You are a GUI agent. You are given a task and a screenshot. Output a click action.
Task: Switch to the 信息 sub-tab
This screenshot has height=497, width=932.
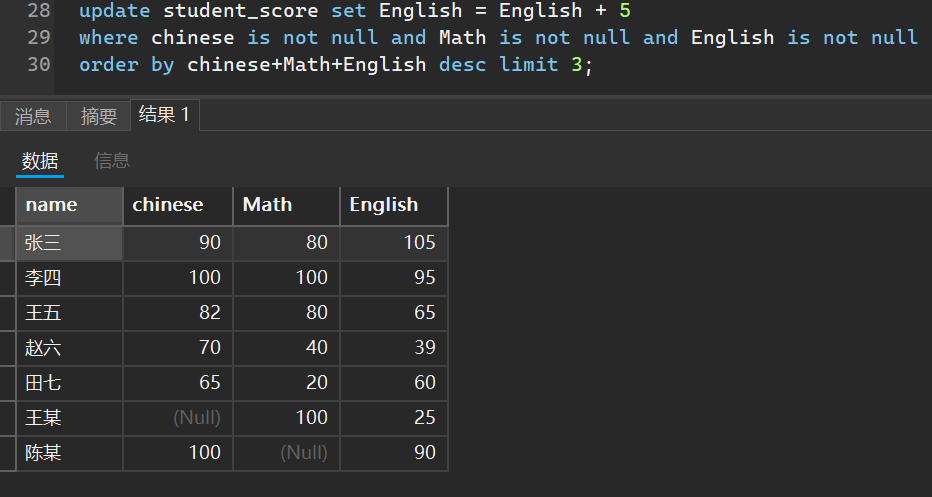[112, 161]
